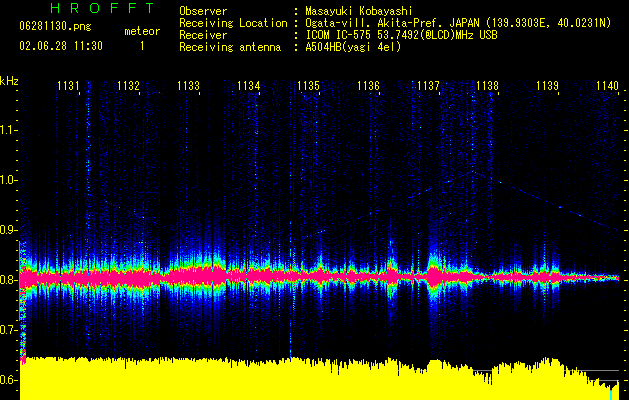Click the HROFFT title text
Image resolution: width=629 pixels, height=400 pixels.
pyautogui.click(x=103, y=8)
